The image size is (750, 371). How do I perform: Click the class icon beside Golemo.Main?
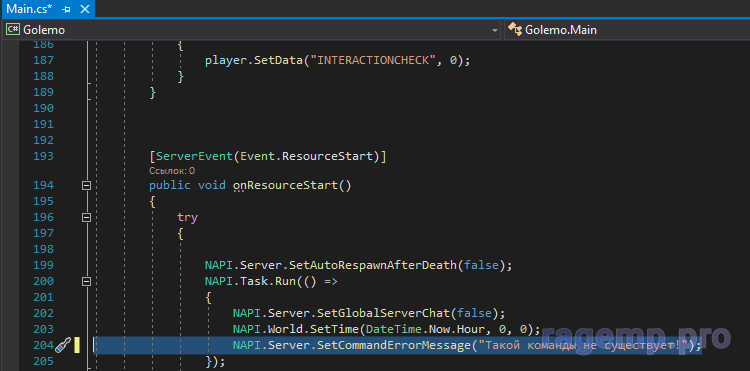click(515, 30)
